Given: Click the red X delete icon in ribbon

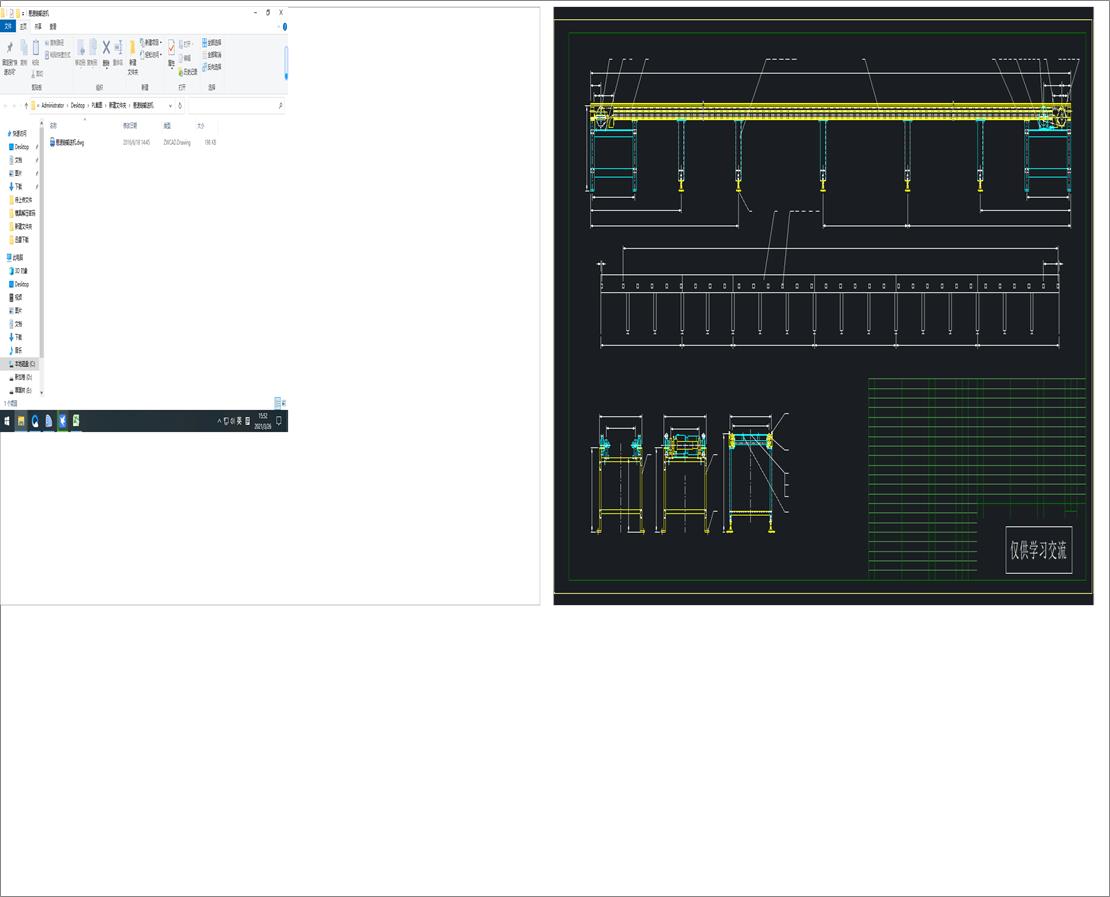Looking at the screenshot, I should [x=106, y=48].
